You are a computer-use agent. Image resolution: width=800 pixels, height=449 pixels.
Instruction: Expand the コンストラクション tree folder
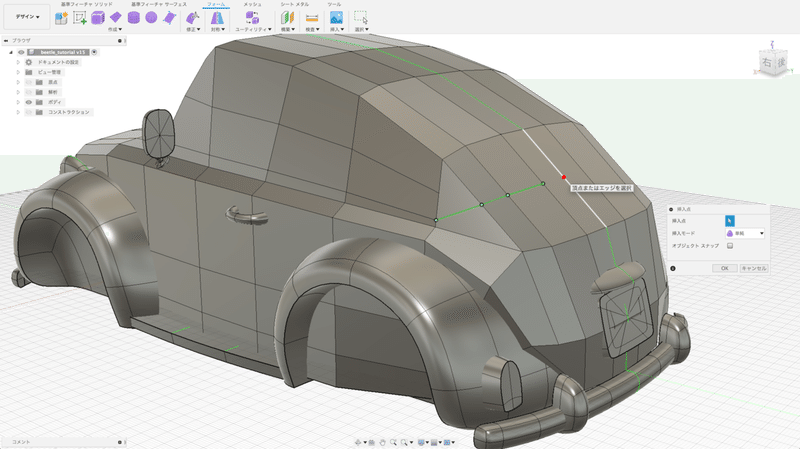click(17, 112)
